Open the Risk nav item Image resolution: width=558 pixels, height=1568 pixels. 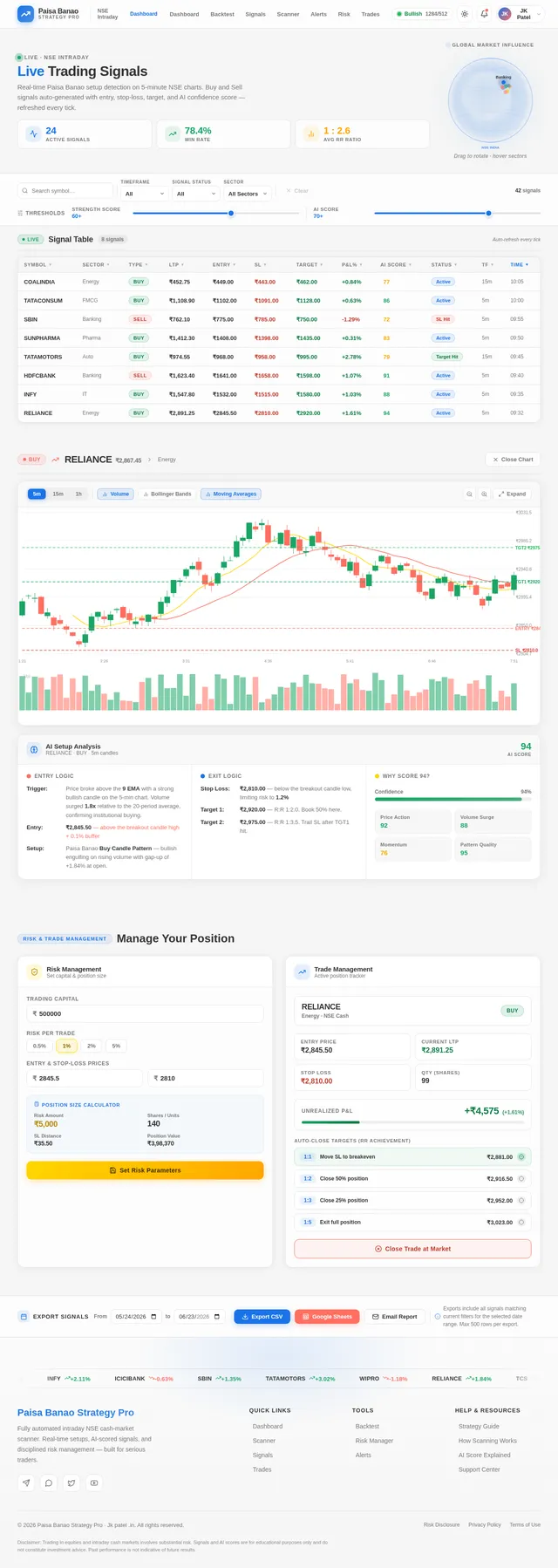(344, 14)
